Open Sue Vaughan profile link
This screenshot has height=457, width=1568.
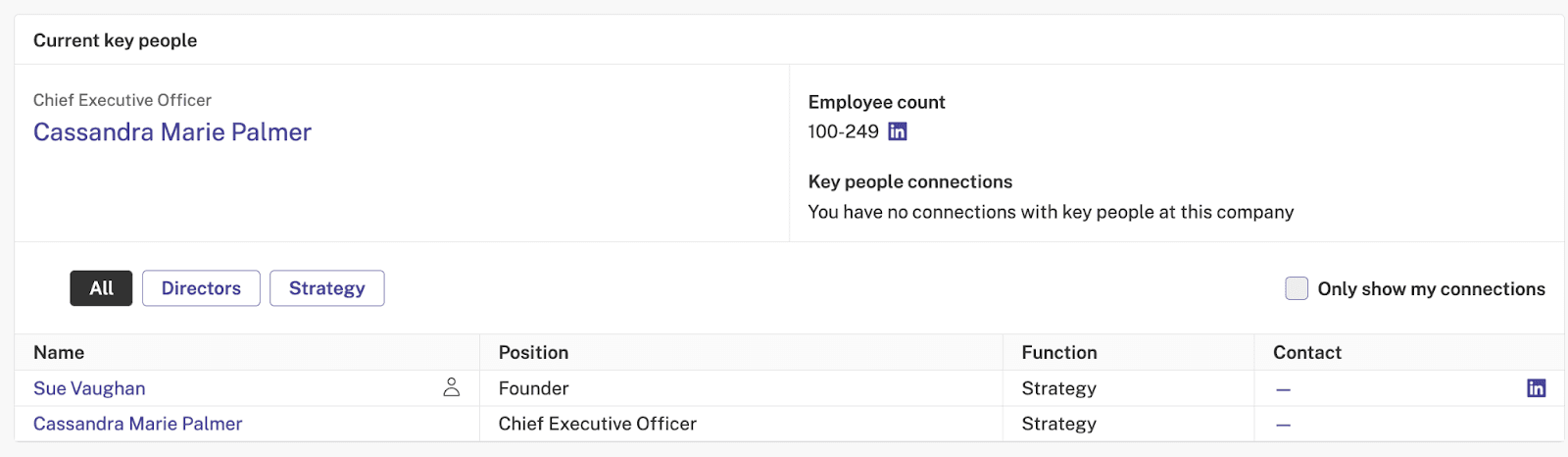[89, 388]
